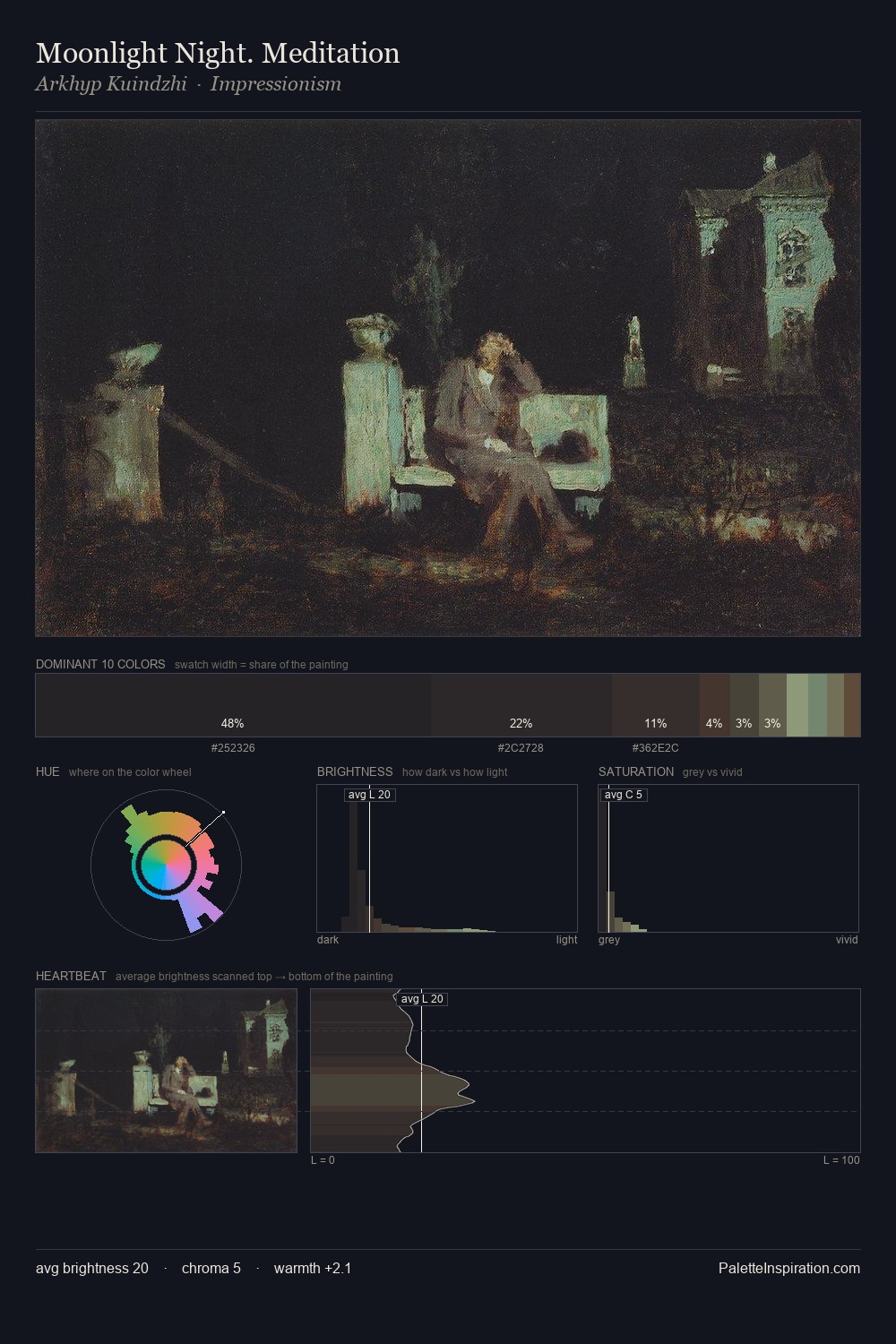Click hex code #2C2728
The width and height of the screenshot is (896, 1344).
pos(521,748)
